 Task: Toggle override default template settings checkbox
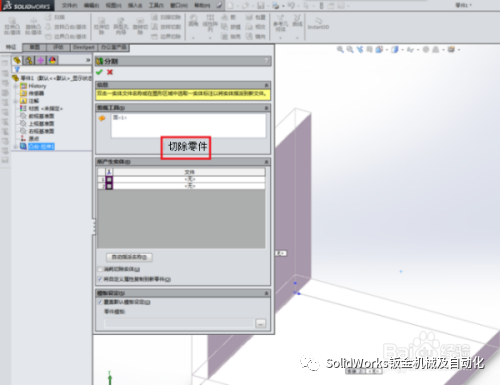point(100,302)
